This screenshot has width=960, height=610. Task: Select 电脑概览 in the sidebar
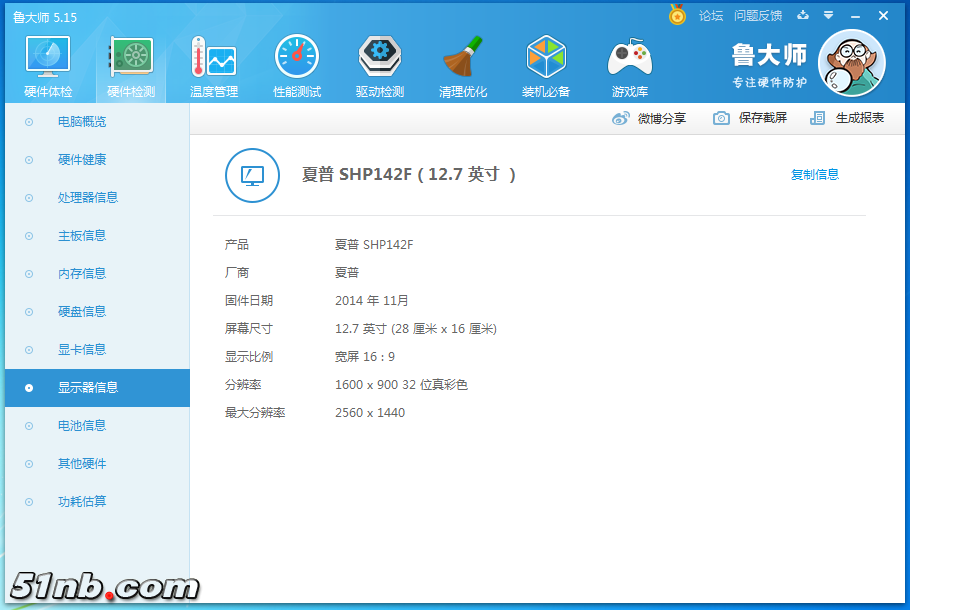click(x=82, y=122)
